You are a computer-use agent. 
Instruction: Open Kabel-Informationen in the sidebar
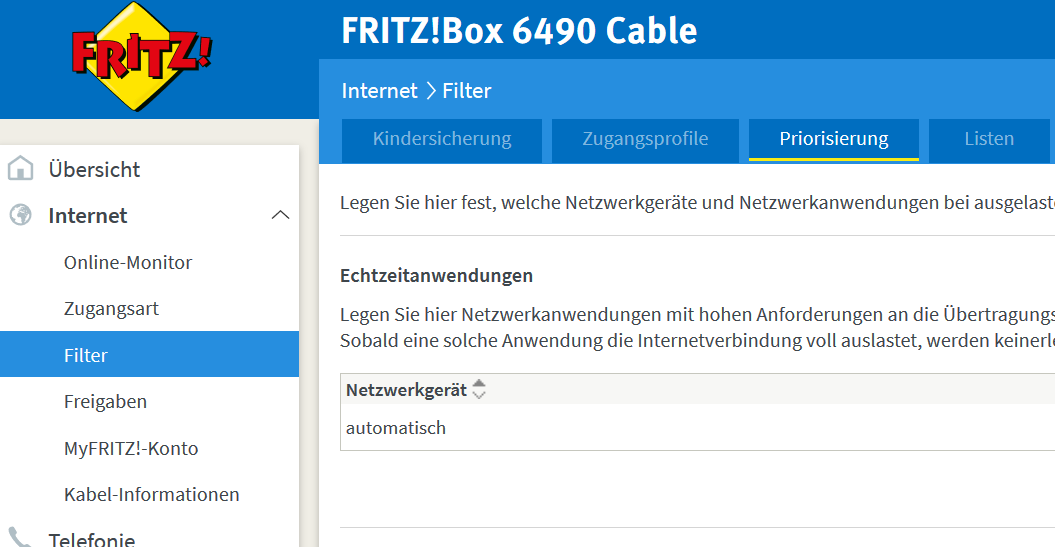[152, 495]
